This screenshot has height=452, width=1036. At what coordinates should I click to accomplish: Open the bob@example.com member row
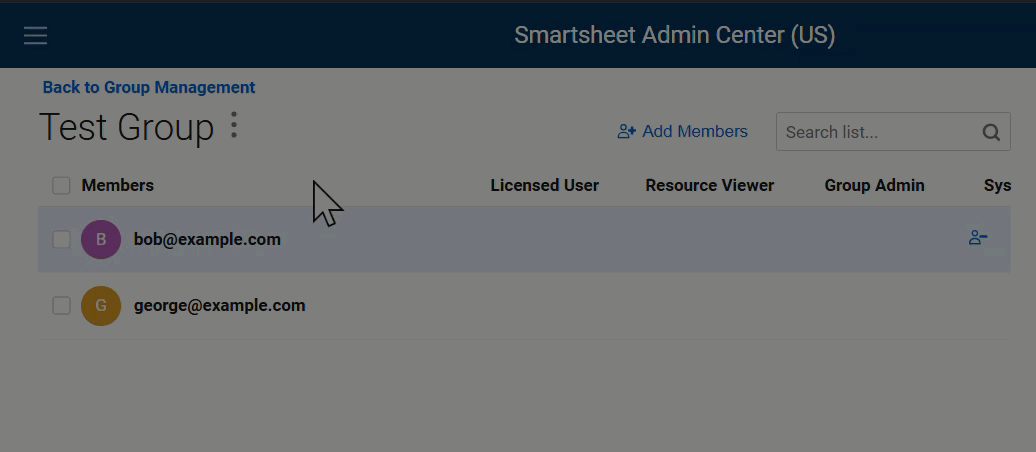point(524,239)
